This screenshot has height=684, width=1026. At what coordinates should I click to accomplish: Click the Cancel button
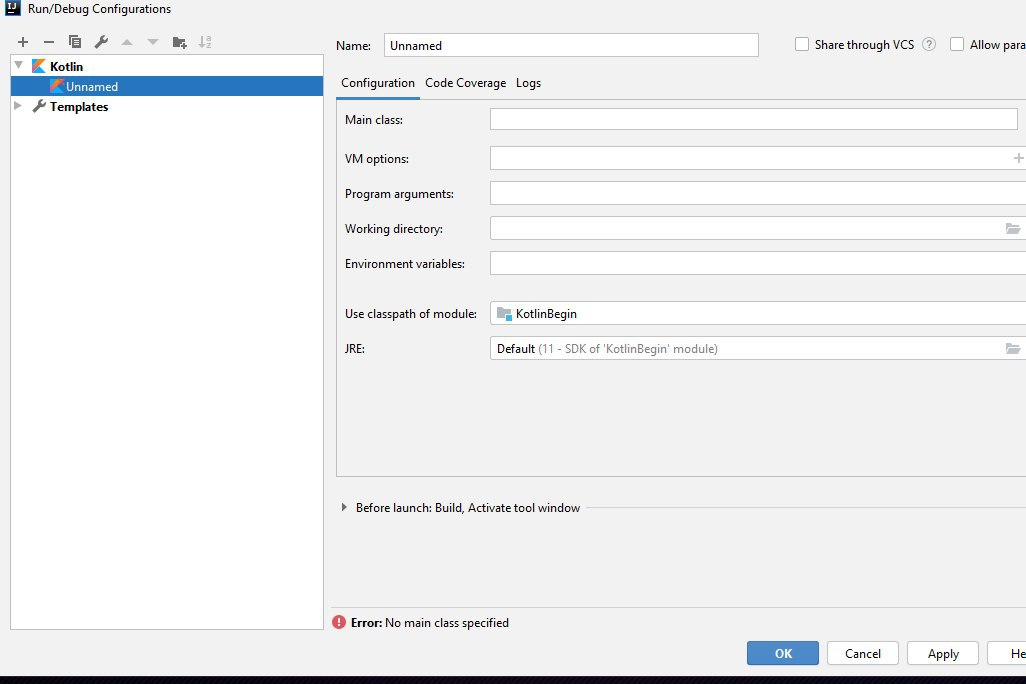(862, 653)
